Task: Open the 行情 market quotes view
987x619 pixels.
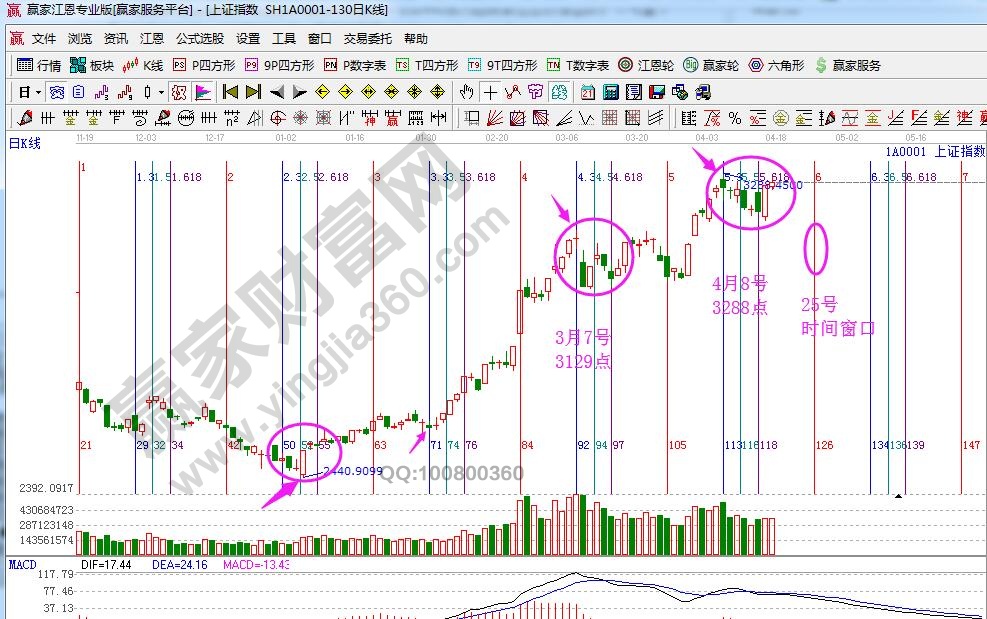Action: [39, 65]
